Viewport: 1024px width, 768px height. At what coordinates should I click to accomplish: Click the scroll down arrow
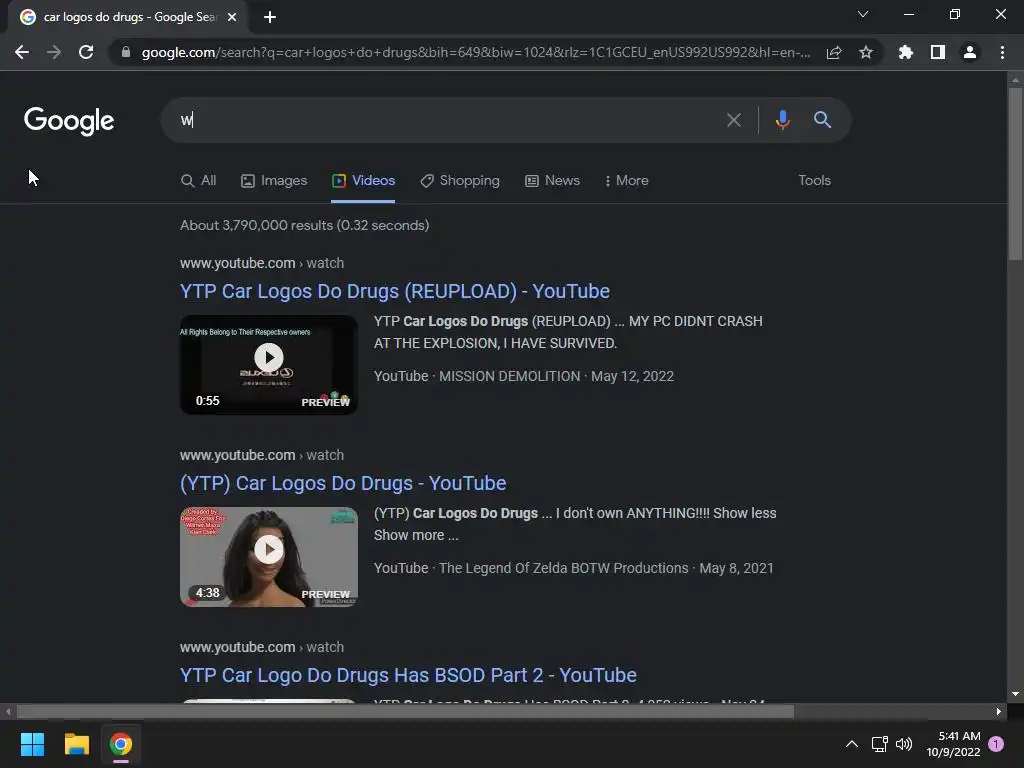point(1015,694)
